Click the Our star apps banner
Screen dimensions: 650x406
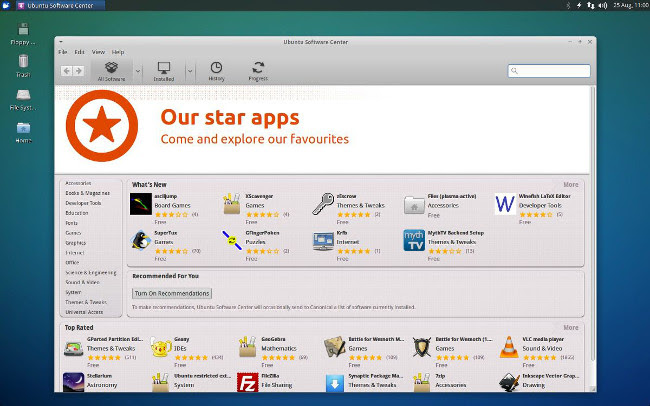point(322,129)
